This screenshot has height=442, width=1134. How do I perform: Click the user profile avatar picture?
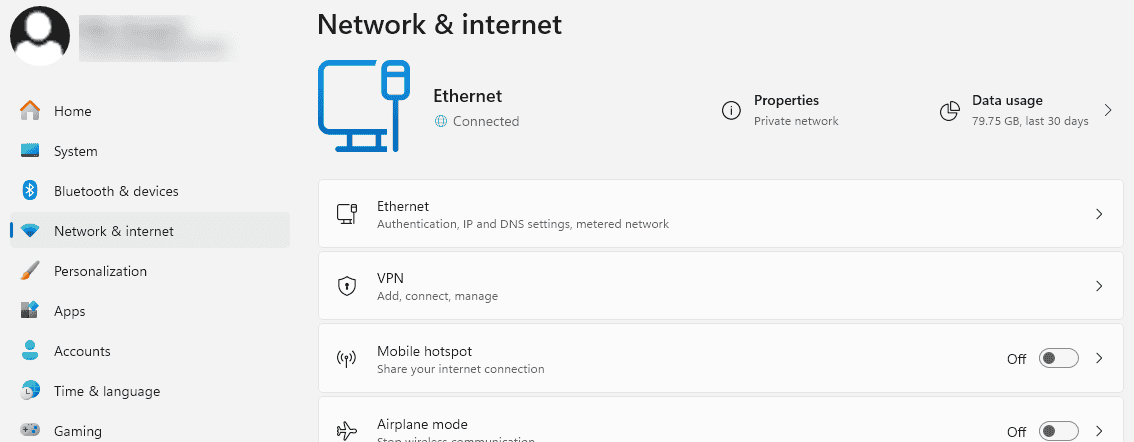pyautogui.click(x=40, y=35)
